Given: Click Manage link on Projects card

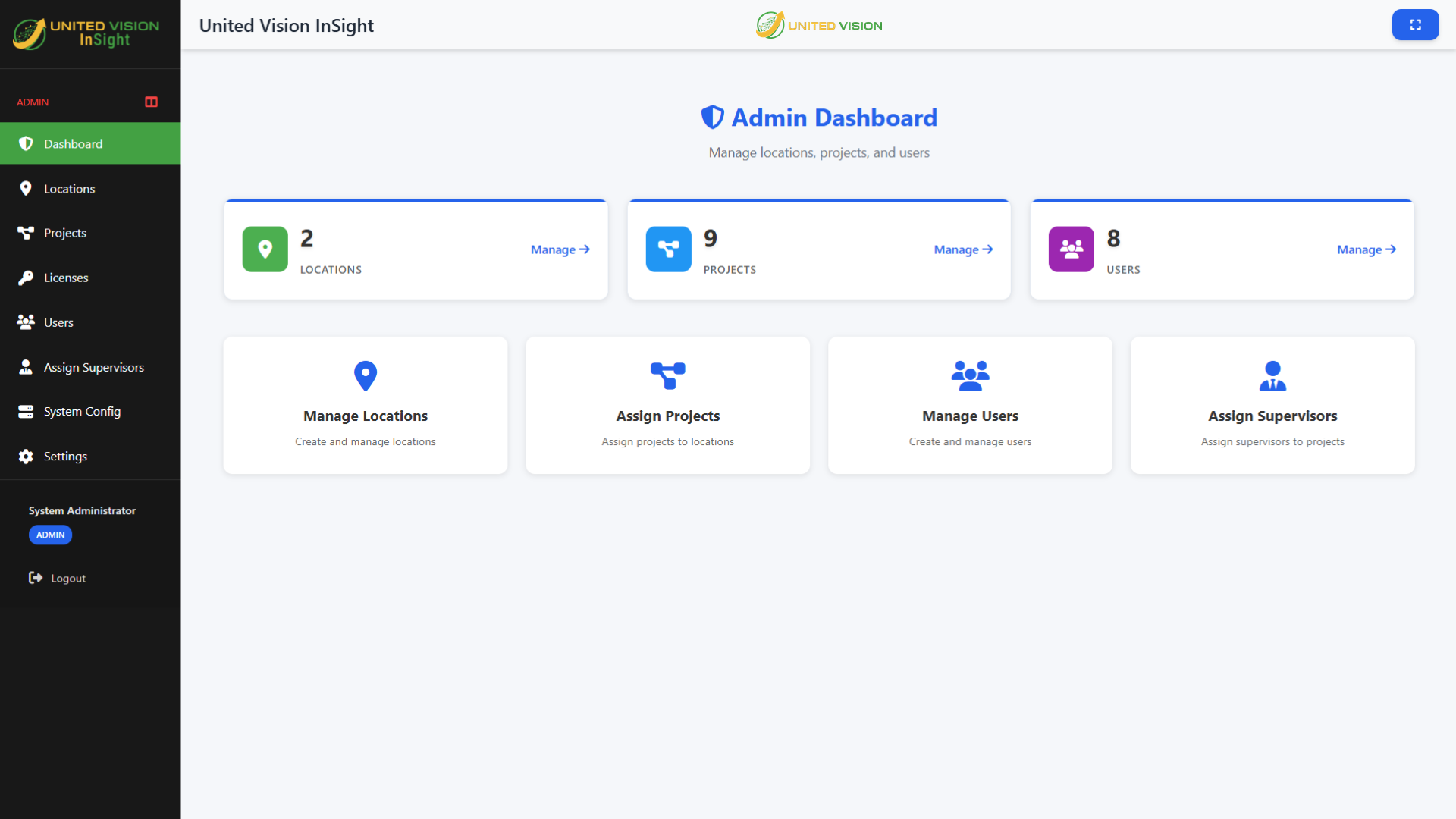Looking at the screenshot, I should pyautogui.click(x=964, y=249).
